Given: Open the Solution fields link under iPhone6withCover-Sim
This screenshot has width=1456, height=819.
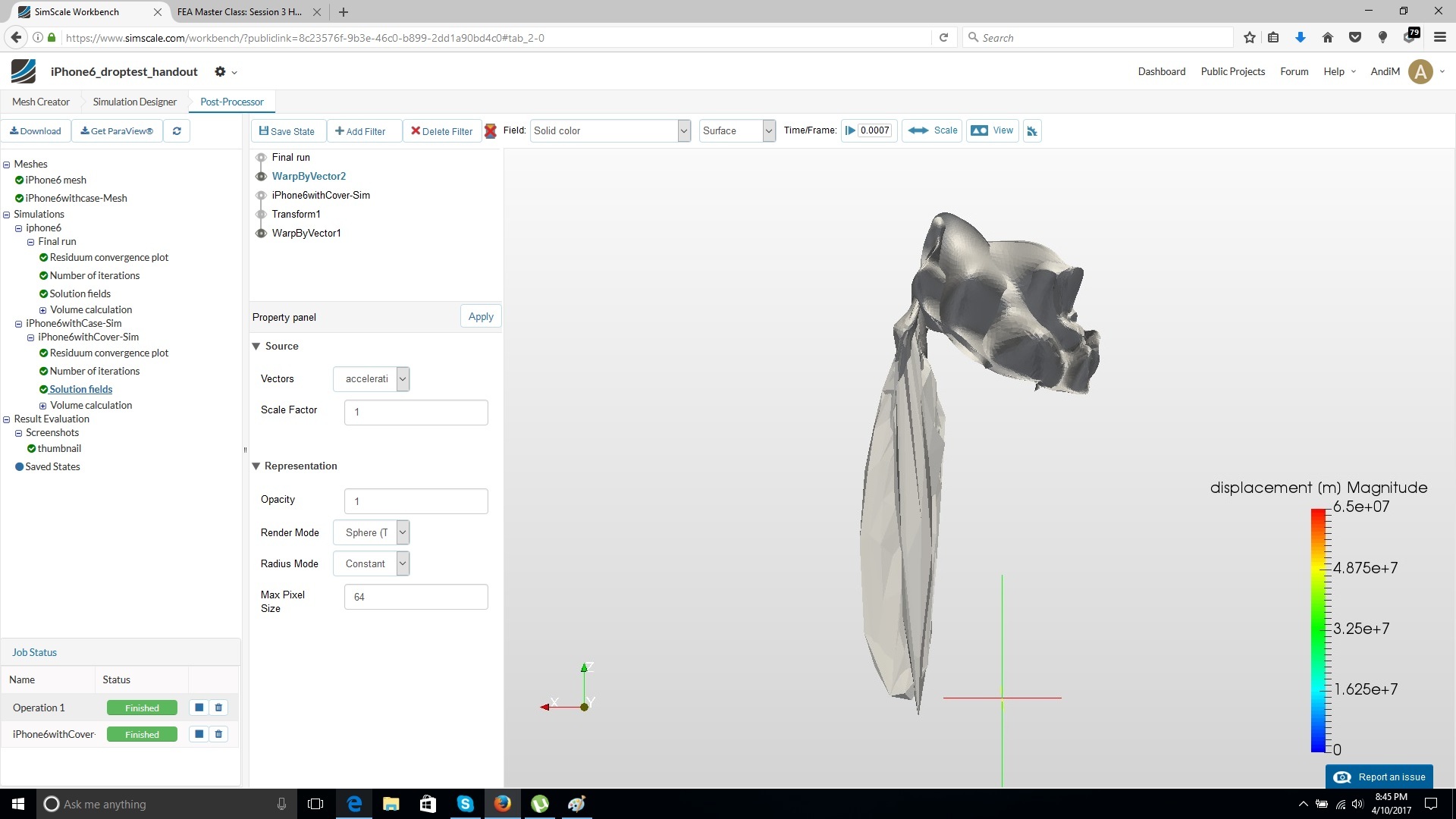Looking at the screenshot, I should (x=80, y=389).
